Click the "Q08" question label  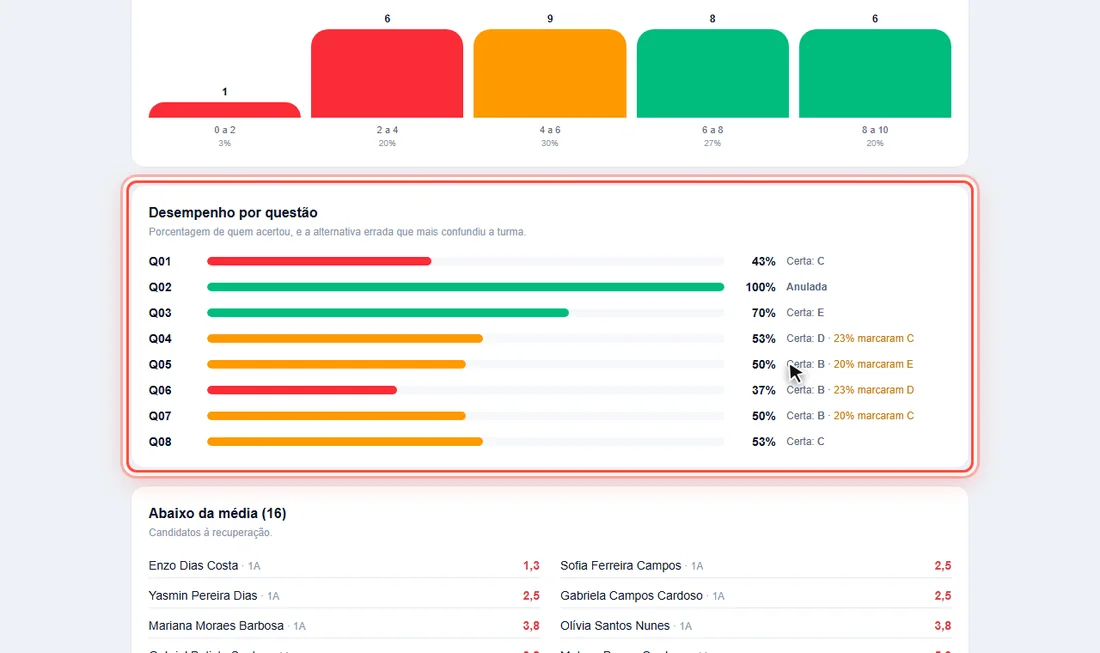point(160,442)
